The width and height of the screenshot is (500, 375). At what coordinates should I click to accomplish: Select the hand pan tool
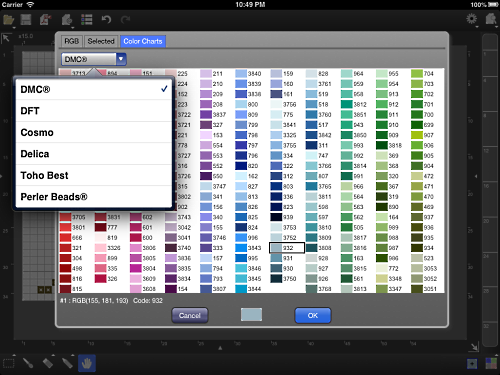click(87, 363)
